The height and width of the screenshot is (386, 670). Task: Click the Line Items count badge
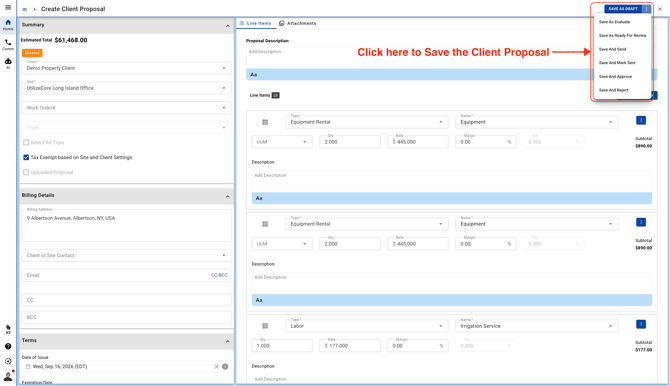point(276,95)
